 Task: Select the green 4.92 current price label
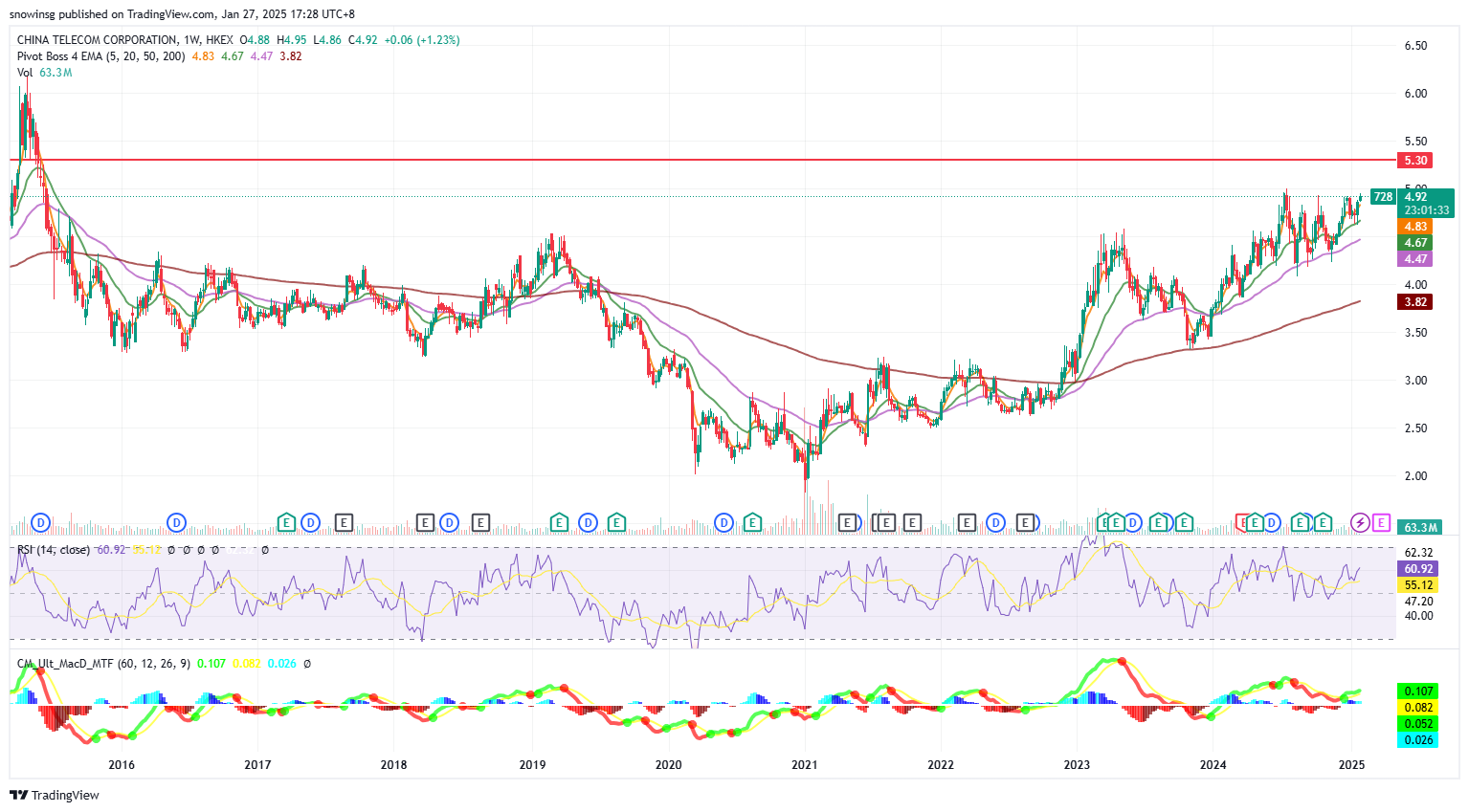(x=1415, y=197)
